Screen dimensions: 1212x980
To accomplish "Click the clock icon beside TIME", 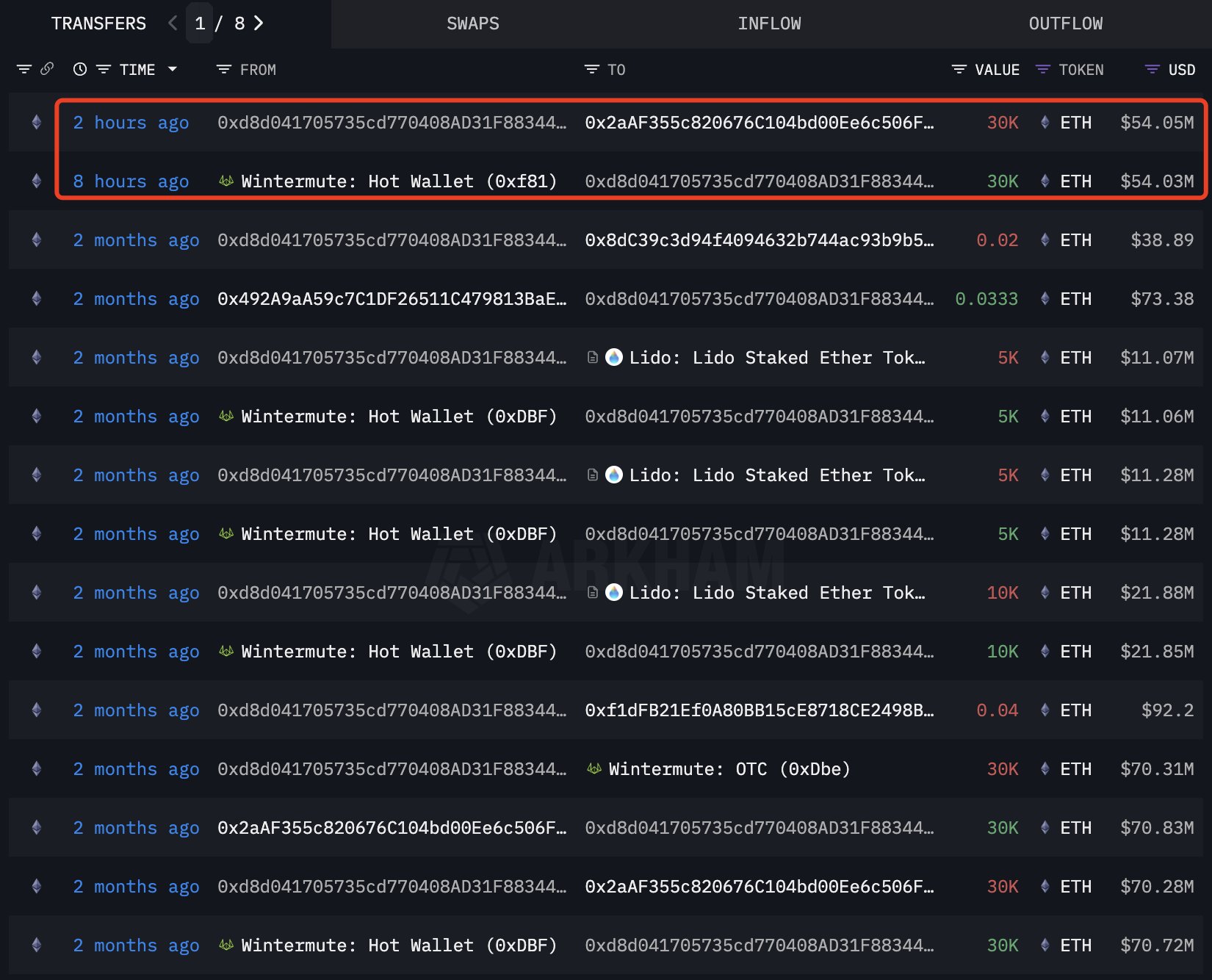I will 80,69.
